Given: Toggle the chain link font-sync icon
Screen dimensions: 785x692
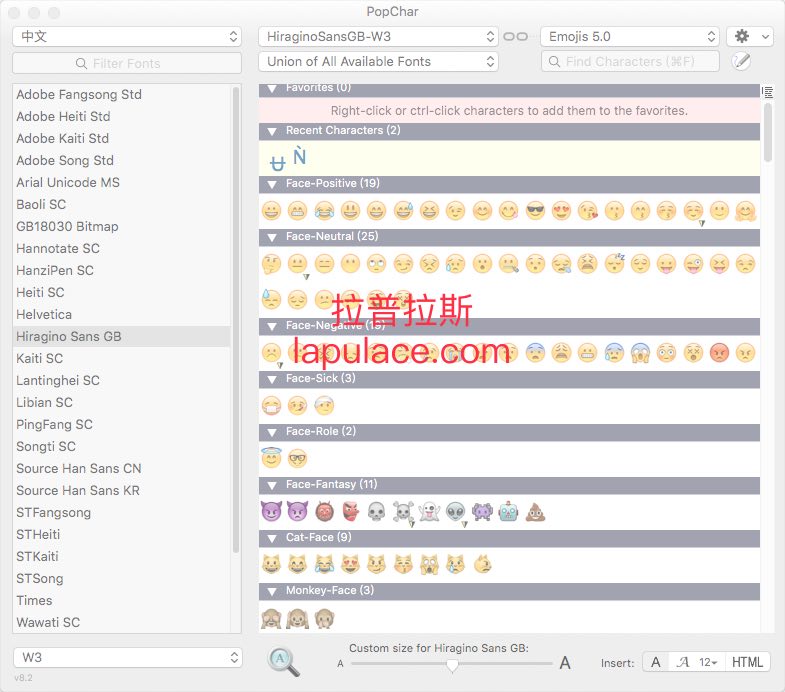Looking at the screenshot, I should (x=515, y=37).
